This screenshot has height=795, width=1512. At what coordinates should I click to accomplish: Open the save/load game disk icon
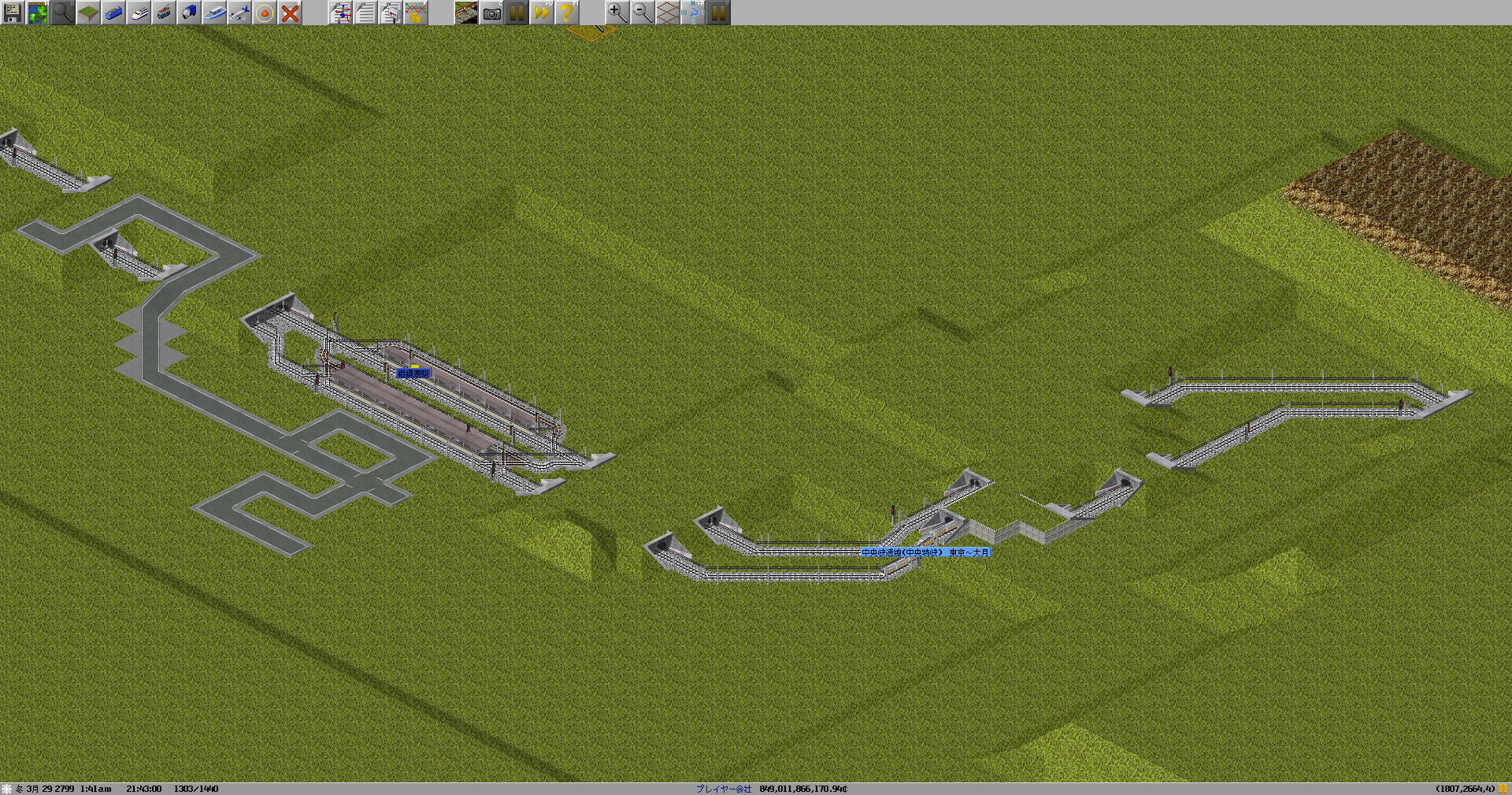pyautogui.click(x=13, y=13)
